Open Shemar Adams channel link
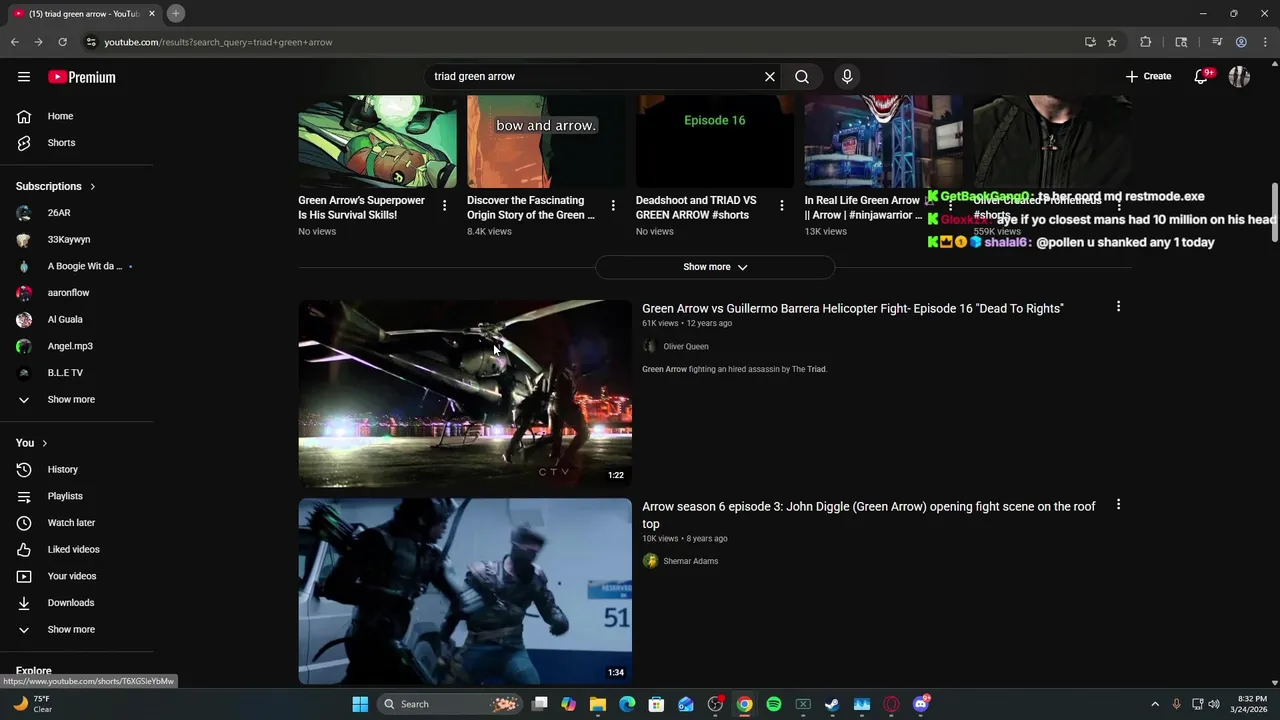 (691, 561)
